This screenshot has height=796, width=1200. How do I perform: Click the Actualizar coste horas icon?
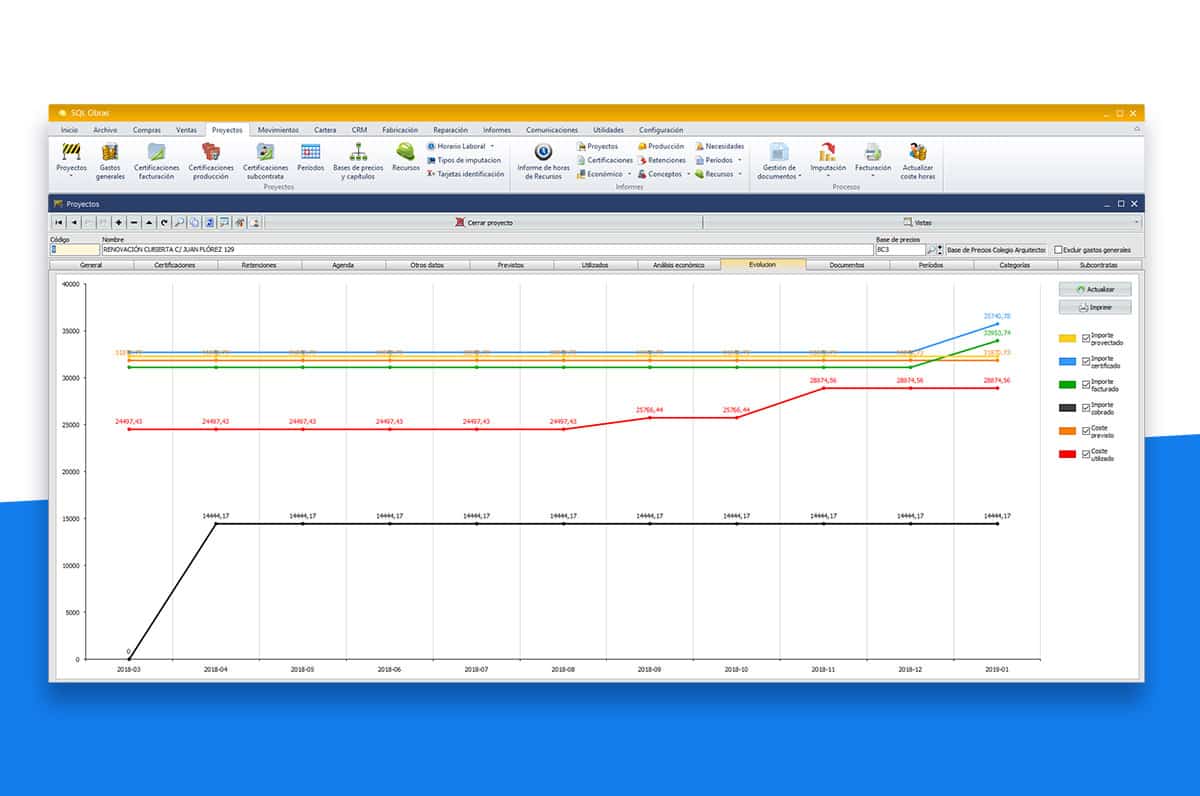(917, 153)
